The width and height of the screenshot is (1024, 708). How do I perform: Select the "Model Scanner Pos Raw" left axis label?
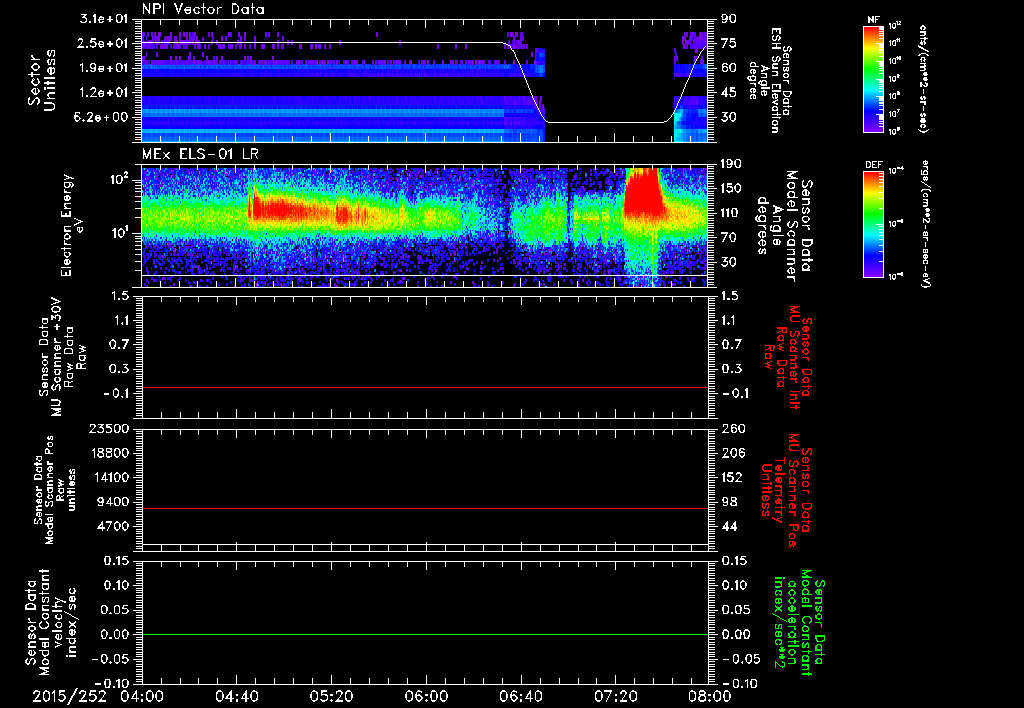[x=56, y=490]
